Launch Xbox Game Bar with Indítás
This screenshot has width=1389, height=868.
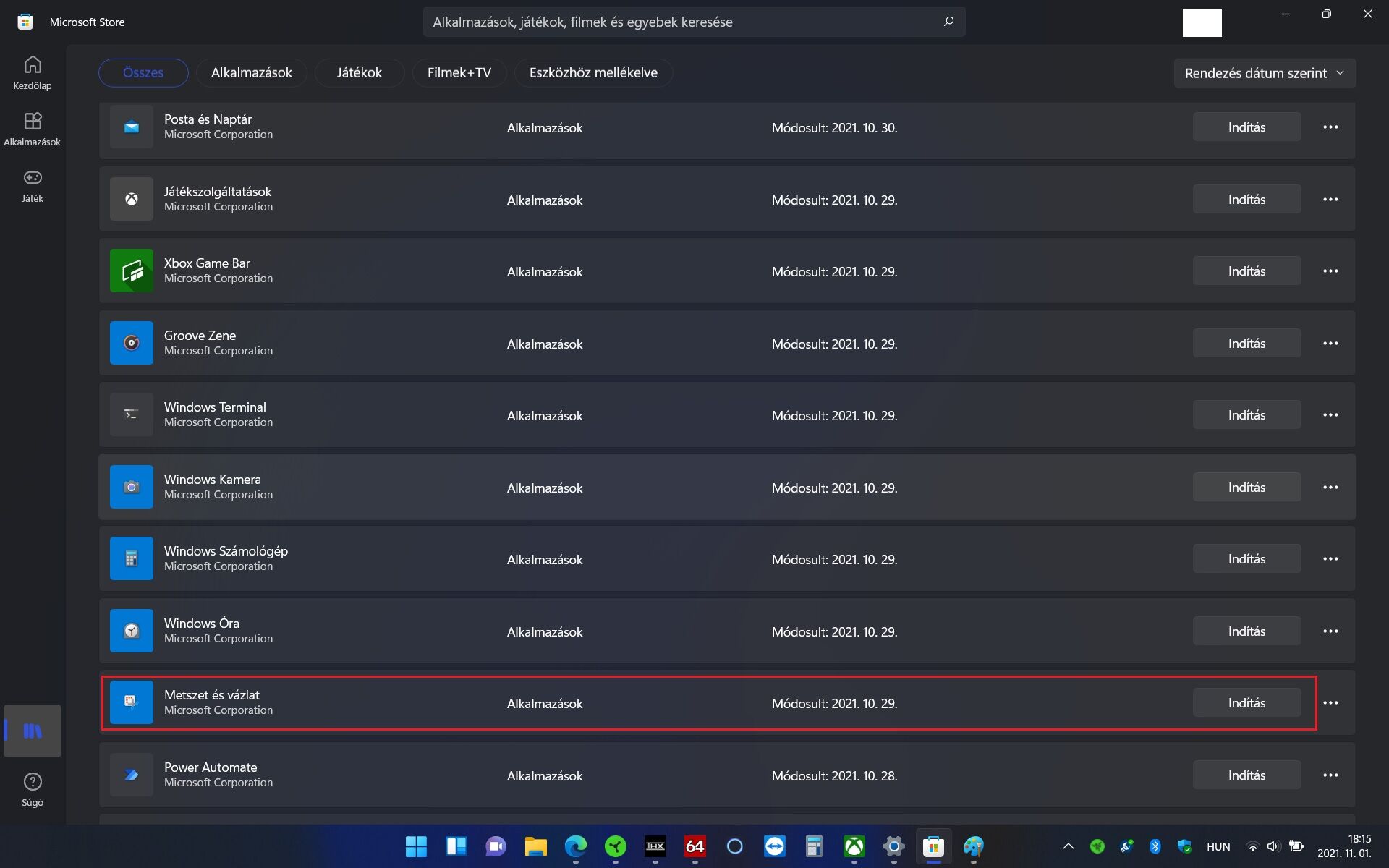click(1246, 271)
